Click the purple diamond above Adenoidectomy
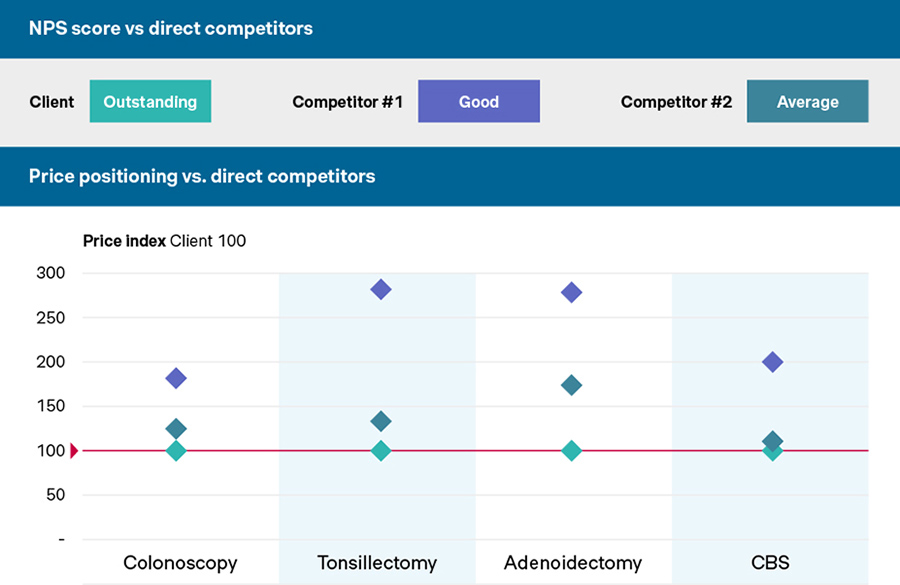Screen dimensions: 900x585 572,293
